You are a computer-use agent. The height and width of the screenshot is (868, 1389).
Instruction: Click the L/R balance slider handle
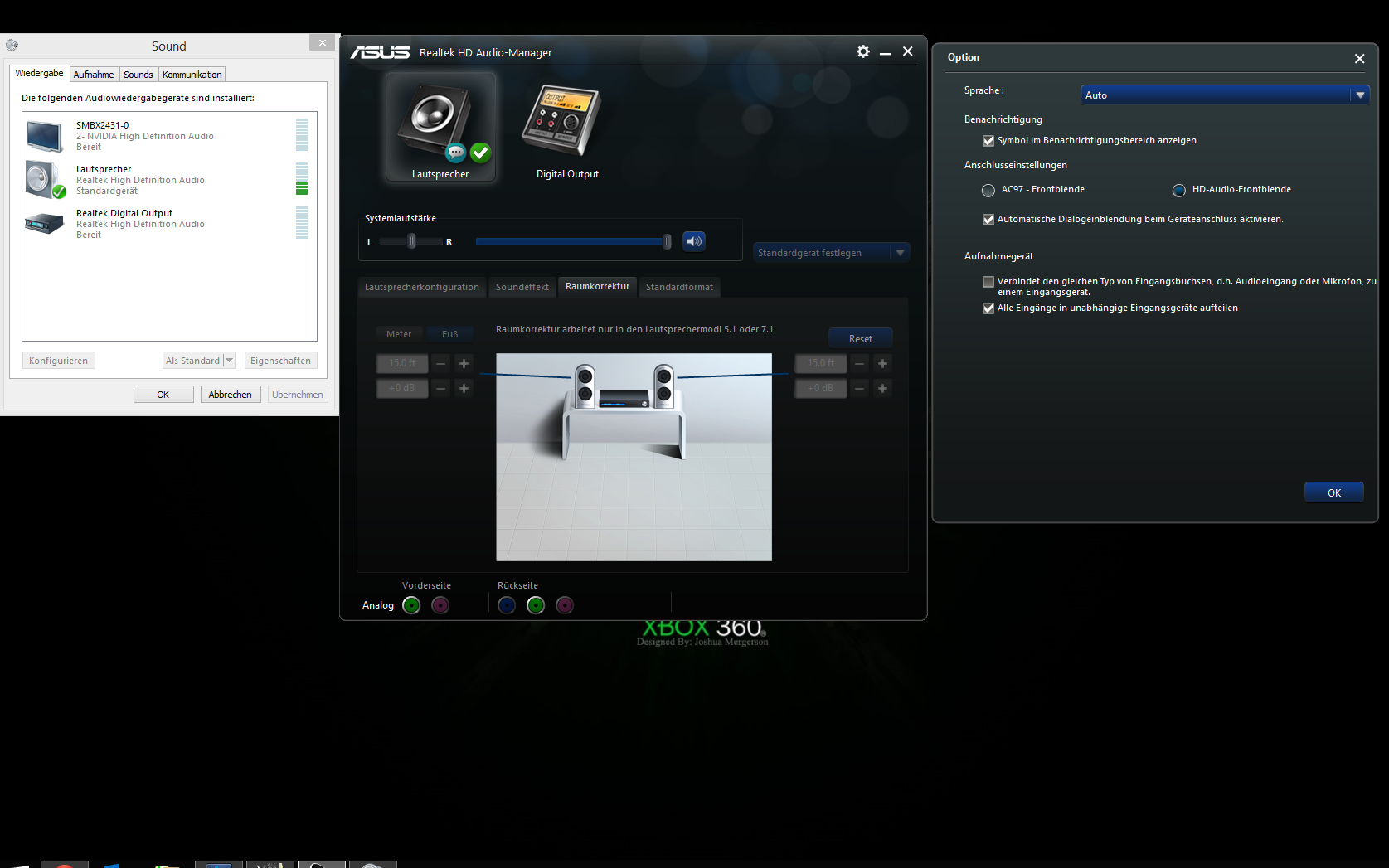412,241
